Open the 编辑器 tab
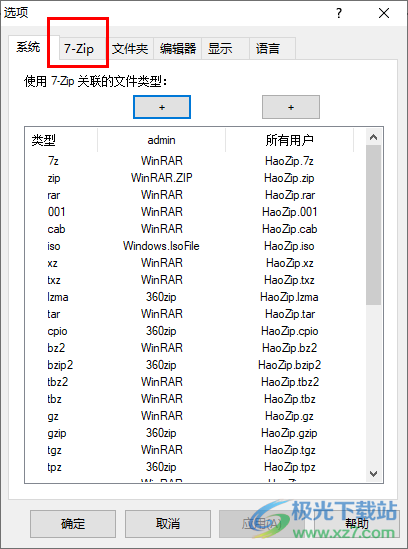 [178, 48]
